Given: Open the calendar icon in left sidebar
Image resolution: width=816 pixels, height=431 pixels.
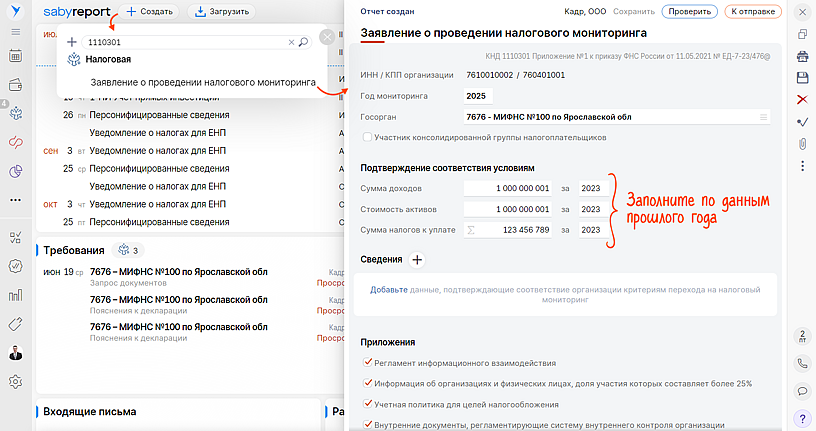Looking at the screenshot, I should click(x=15, y=56).
